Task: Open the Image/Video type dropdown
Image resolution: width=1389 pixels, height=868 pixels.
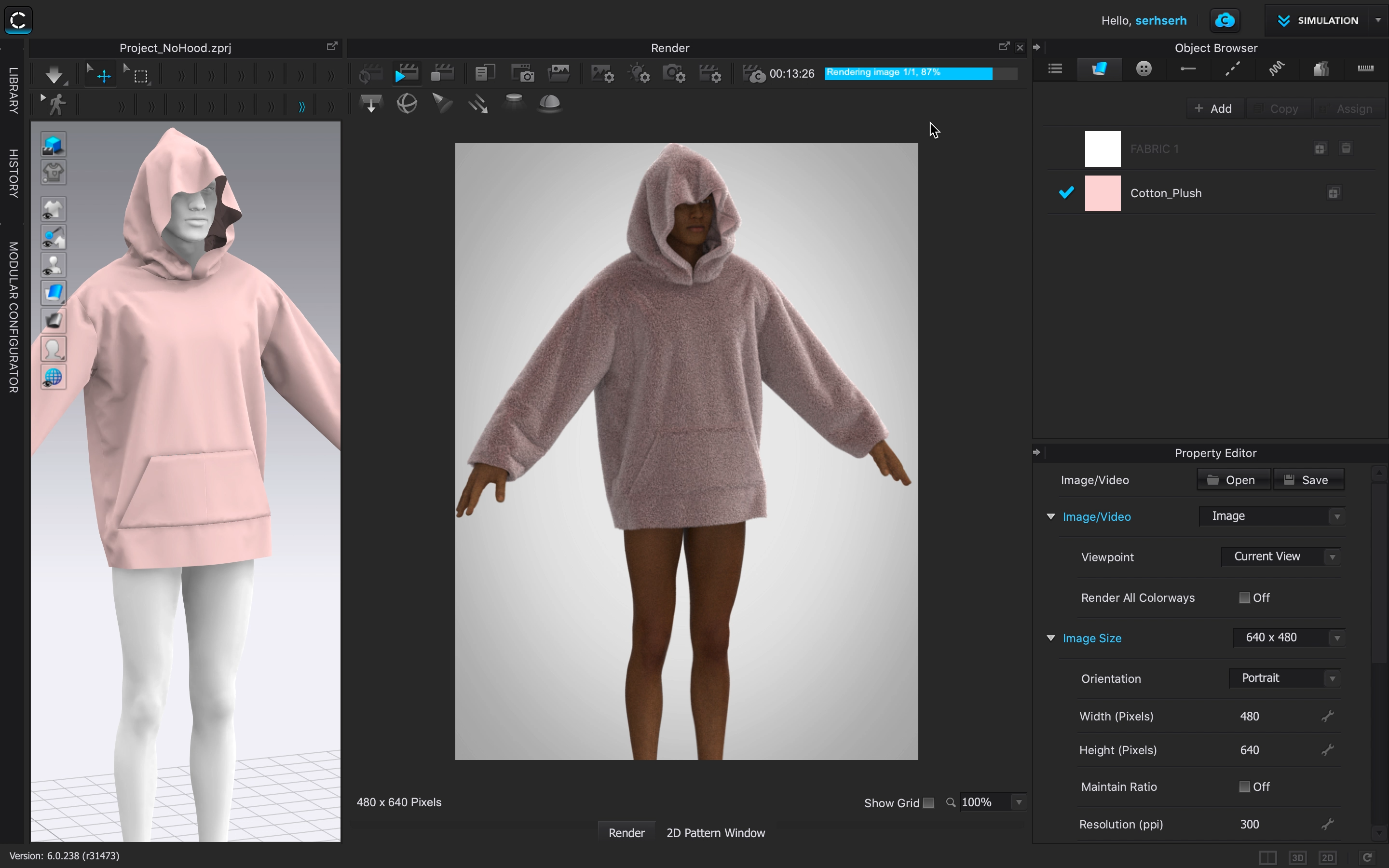Action: (x=1338, y=516)
